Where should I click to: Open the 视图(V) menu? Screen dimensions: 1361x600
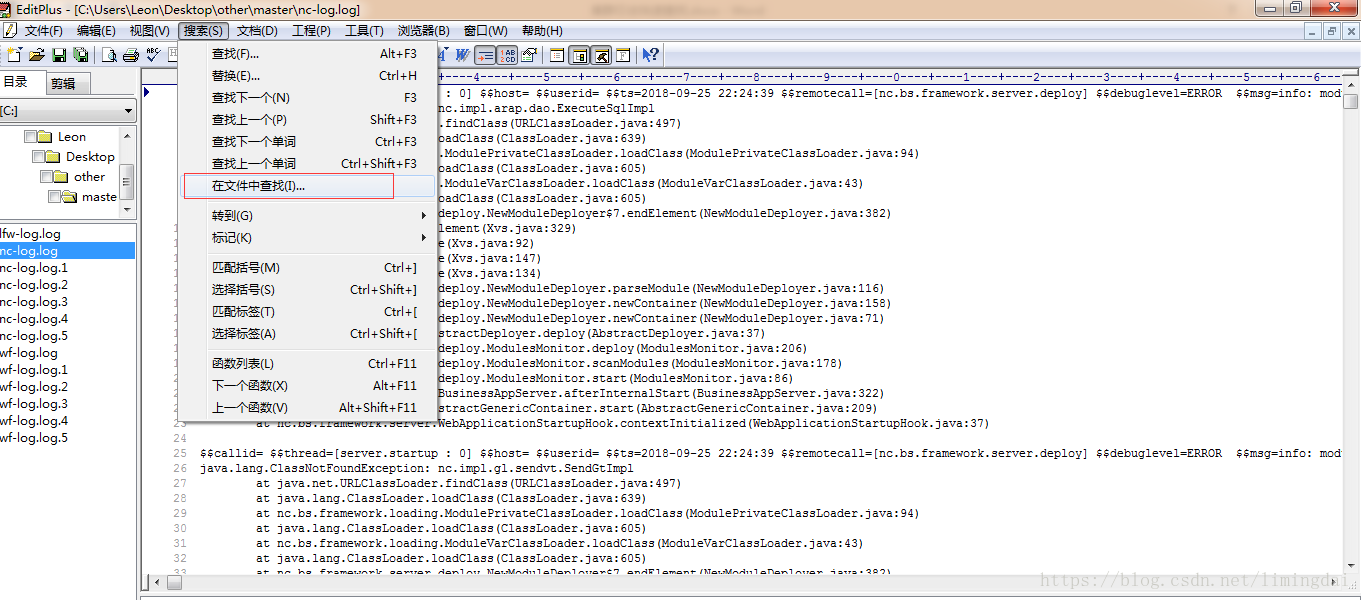[x=150, y=31]
